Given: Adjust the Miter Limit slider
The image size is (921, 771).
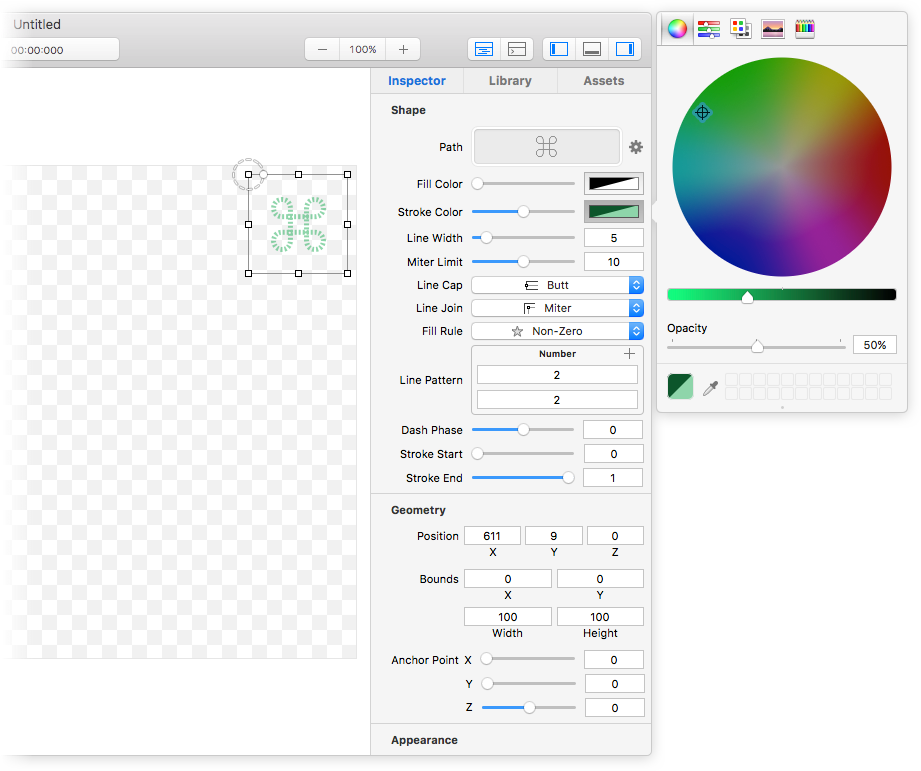Looking at the screenshot, I should click(x=523, y=262).
